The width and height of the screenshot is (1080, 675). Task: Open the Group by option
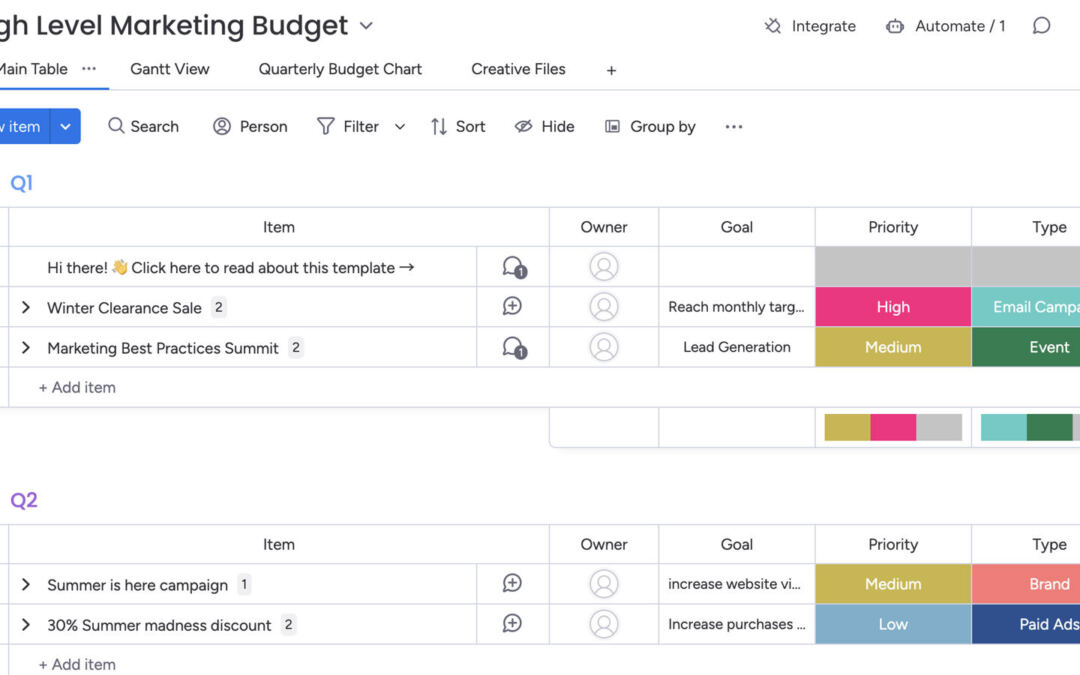coord(650,126)
